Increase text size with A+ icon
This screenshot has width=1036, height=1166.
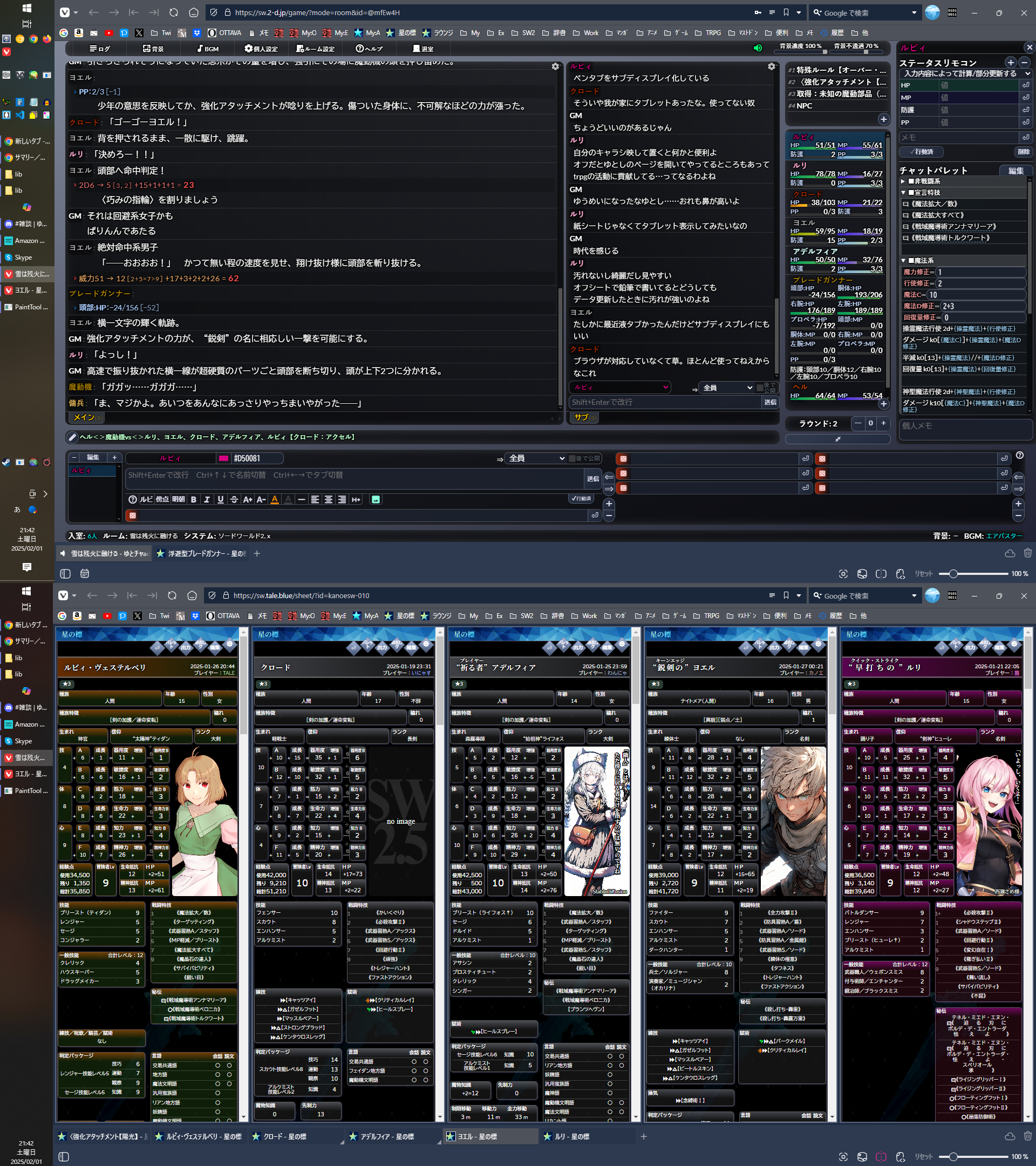coord(248,500)
